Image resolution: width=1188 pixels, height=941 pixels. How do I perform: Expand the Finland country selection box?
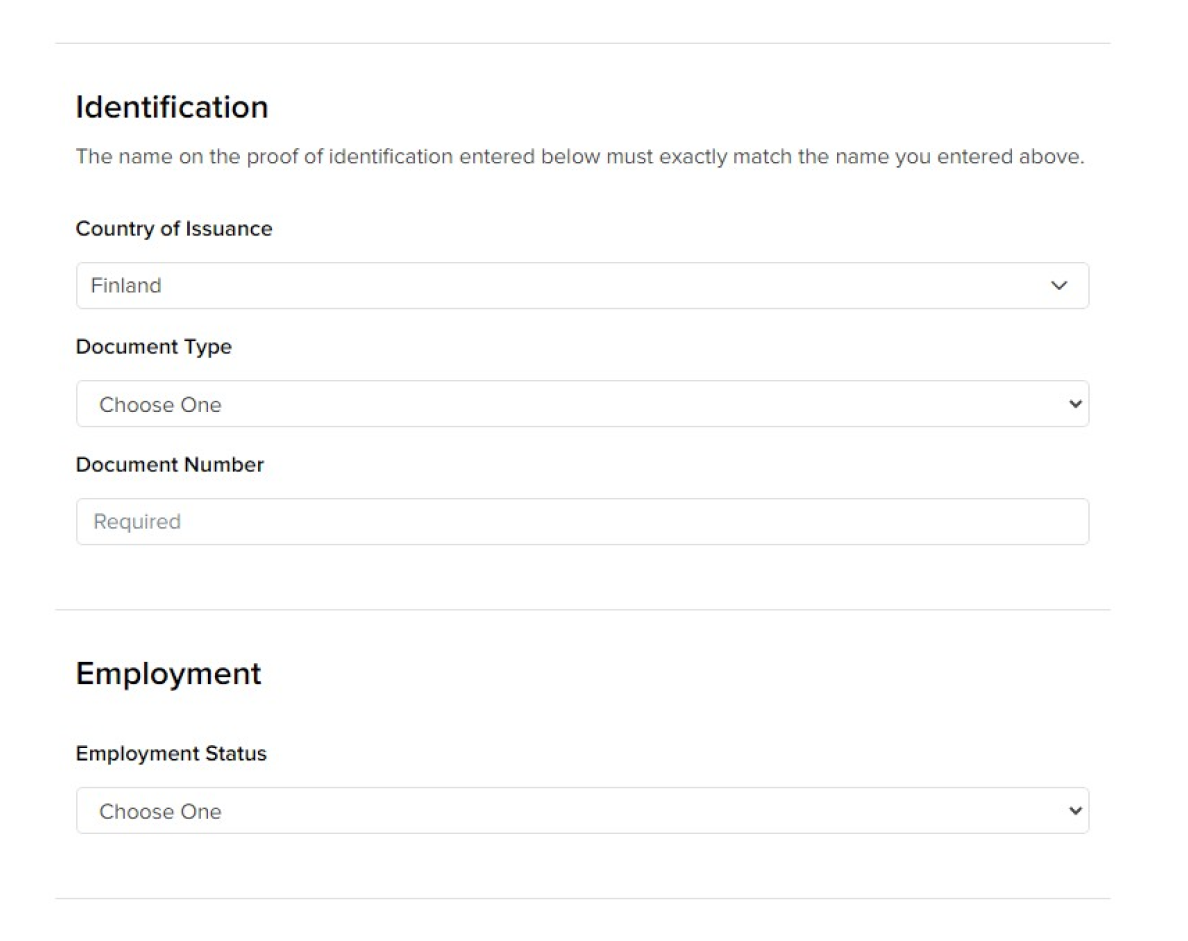pos(582,286)
